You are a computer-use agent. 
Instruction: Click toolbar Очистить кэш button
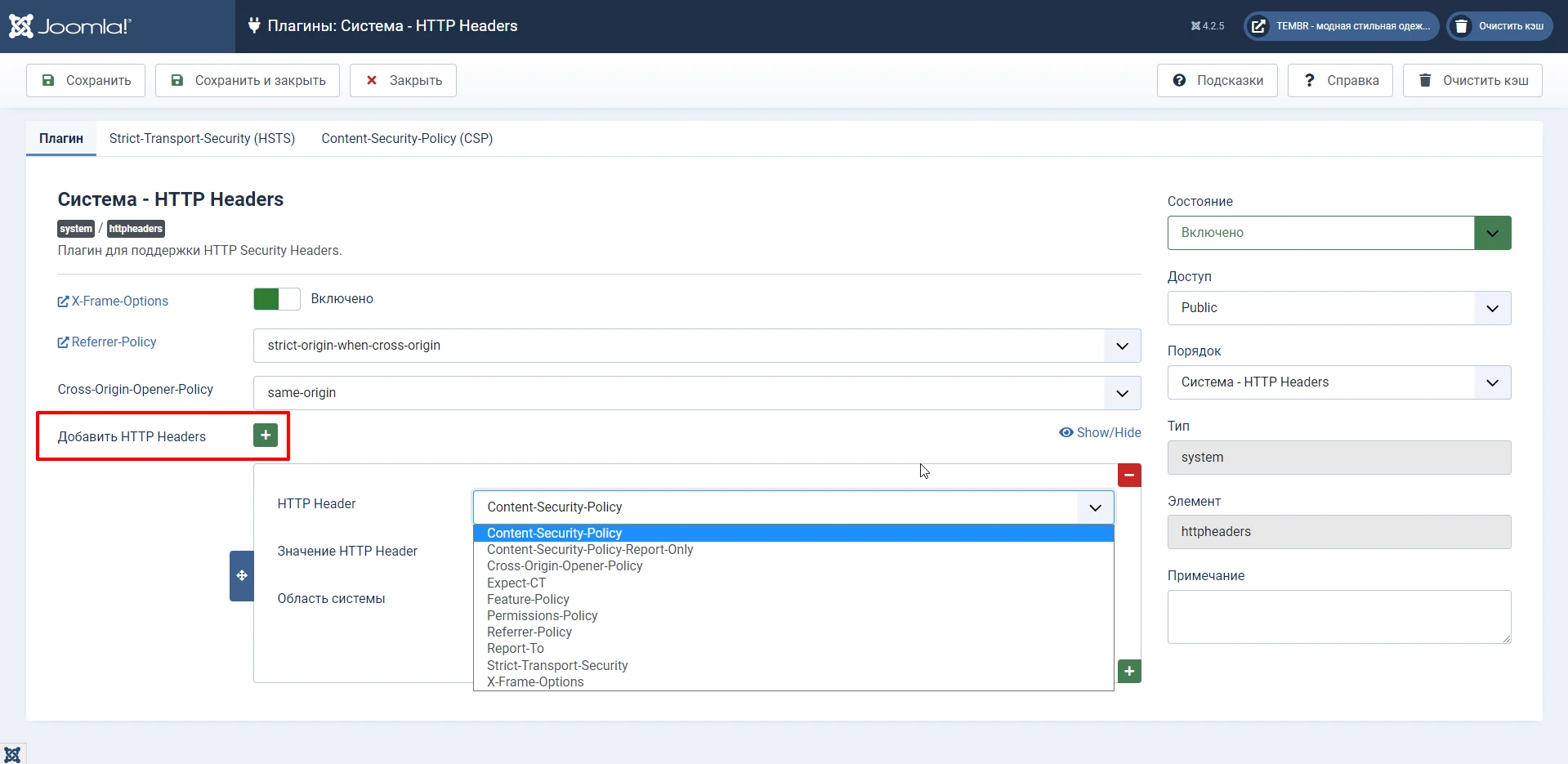pos(1472,81)
